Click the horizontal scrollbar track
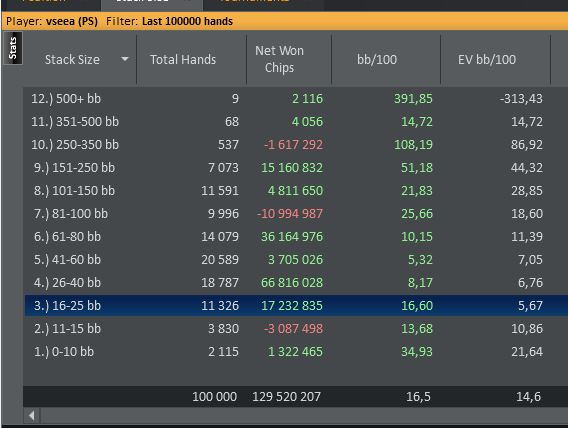 [x=304, y=415]
